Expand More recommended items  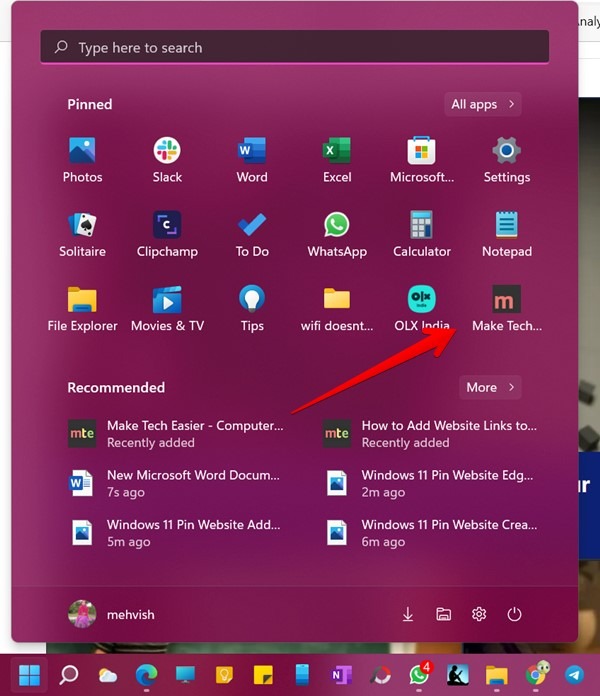click(x=490, y=388)
